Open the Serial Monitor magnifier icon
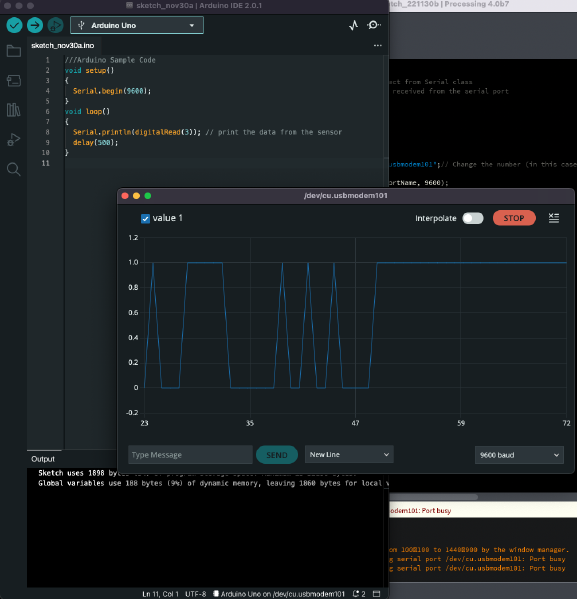 tap(374, 25)
